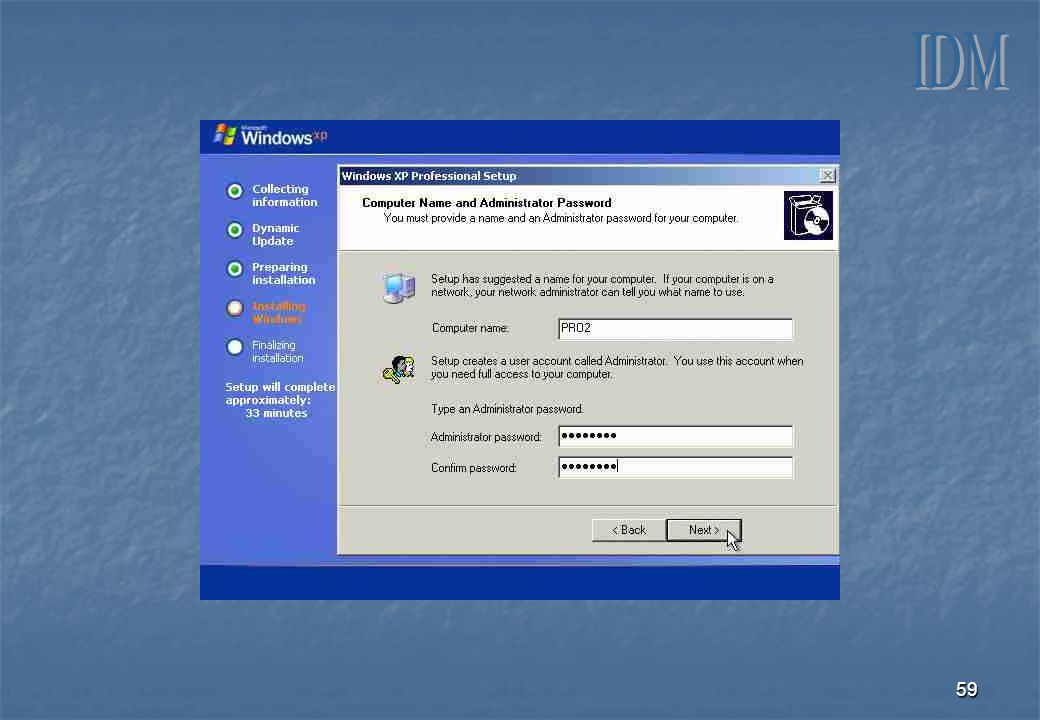Click the Administrator user keys icon
The width and height of the screenshot is (1040, 720).
(399, 369)
